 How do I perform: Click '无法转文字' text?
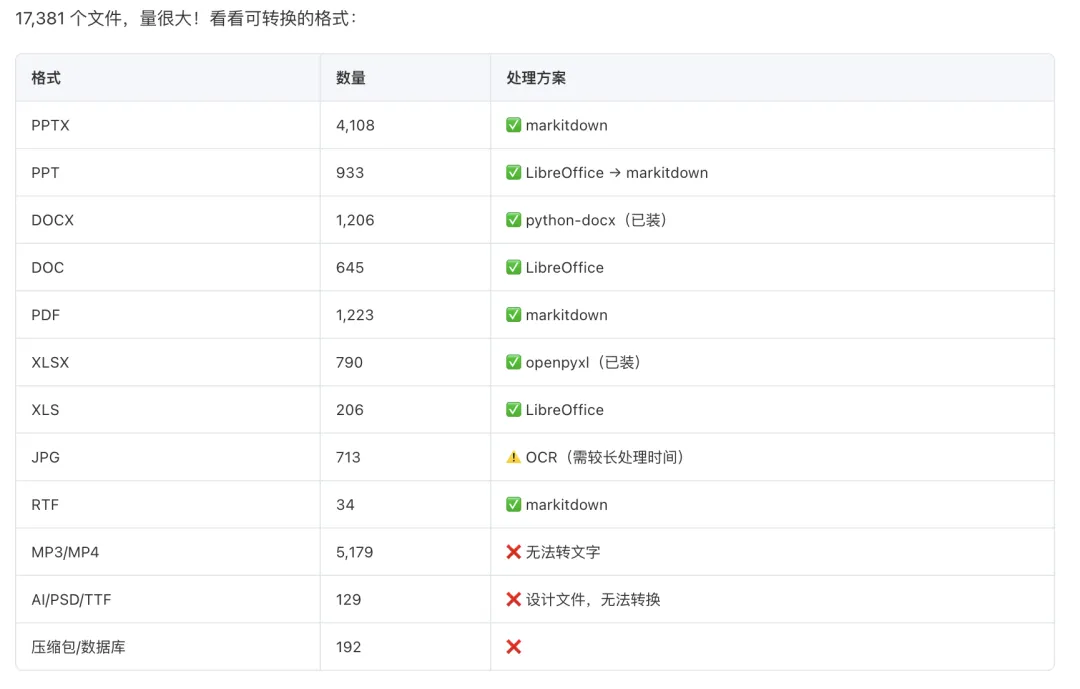pyautogui.click(x=563, y=553)
